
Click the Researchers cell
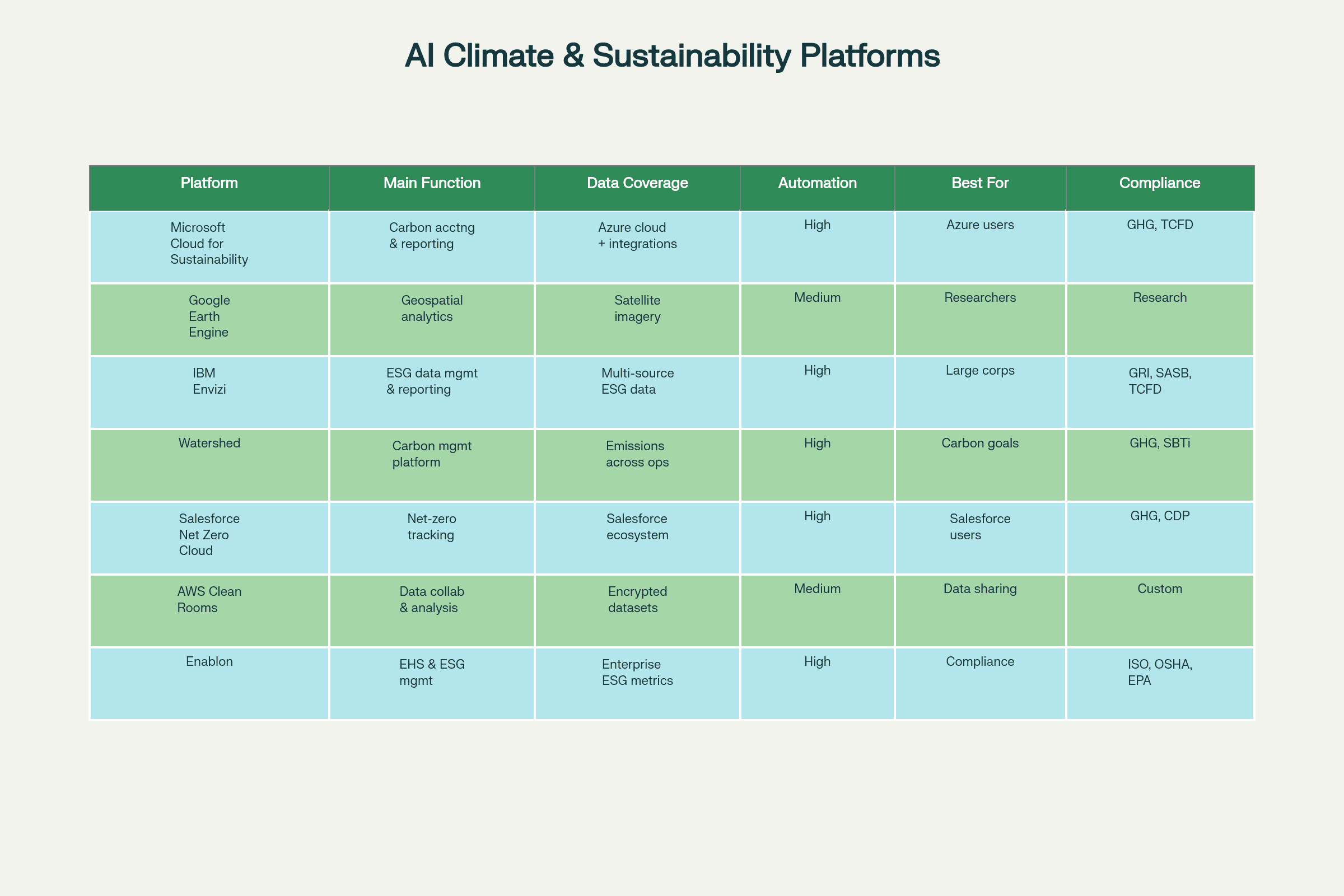point(981,319)
